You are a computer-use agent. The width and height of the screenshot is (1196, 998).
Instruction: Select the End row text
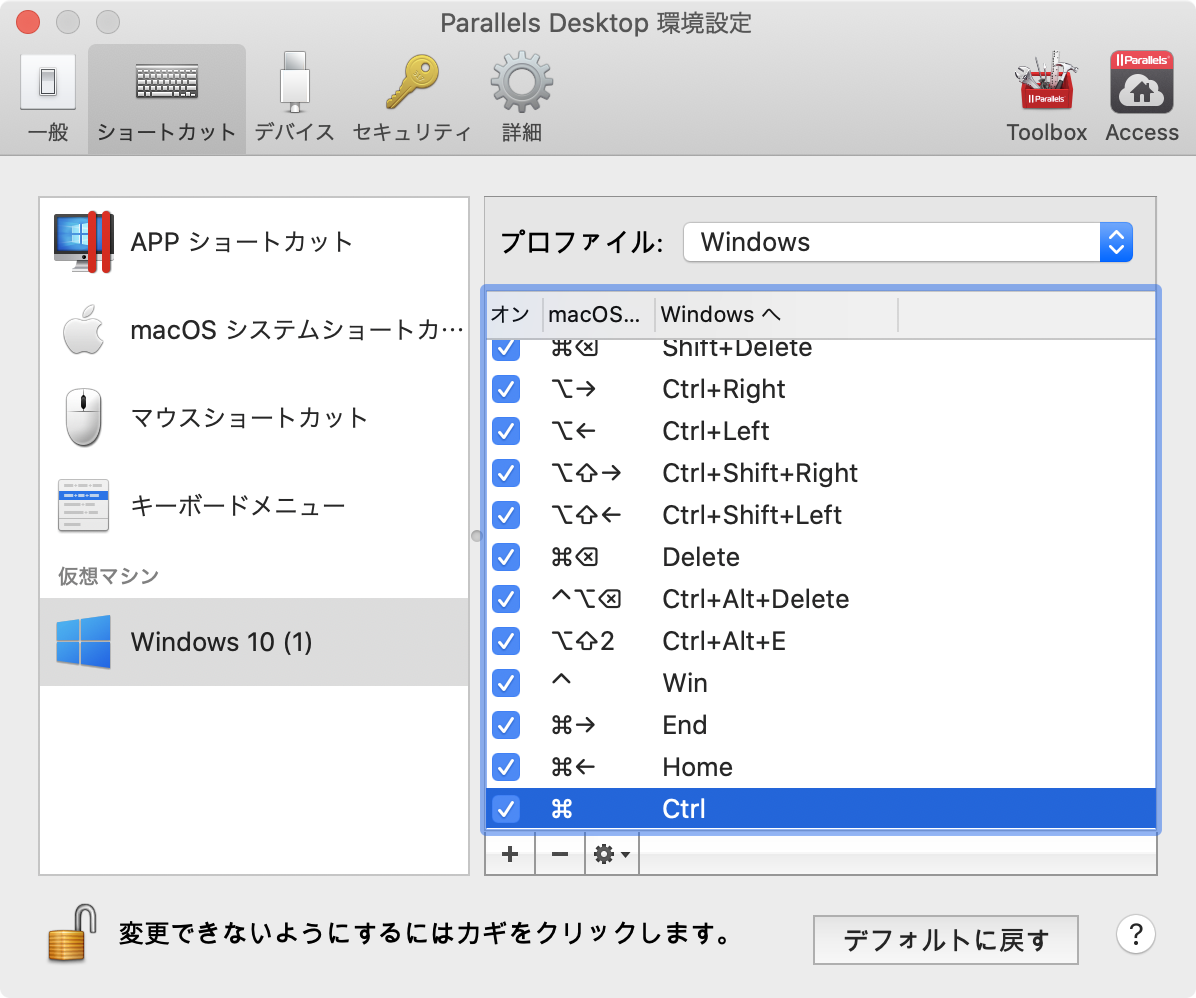coord(684,725)
